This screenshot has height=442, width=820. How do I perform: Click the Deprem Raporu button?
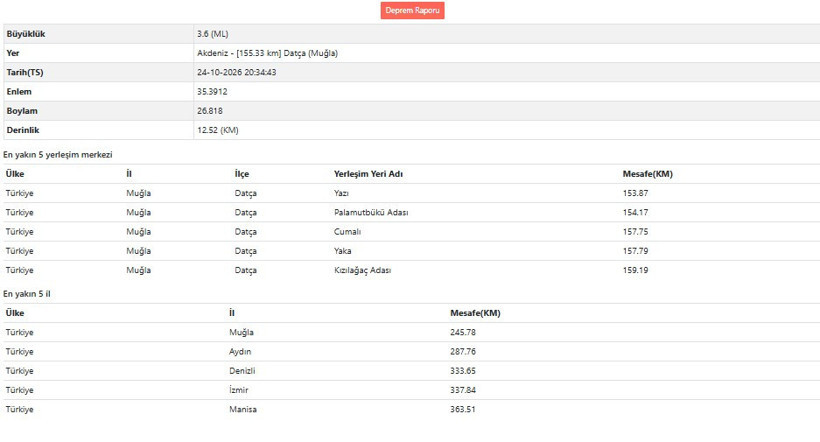[x=412, y=10]
